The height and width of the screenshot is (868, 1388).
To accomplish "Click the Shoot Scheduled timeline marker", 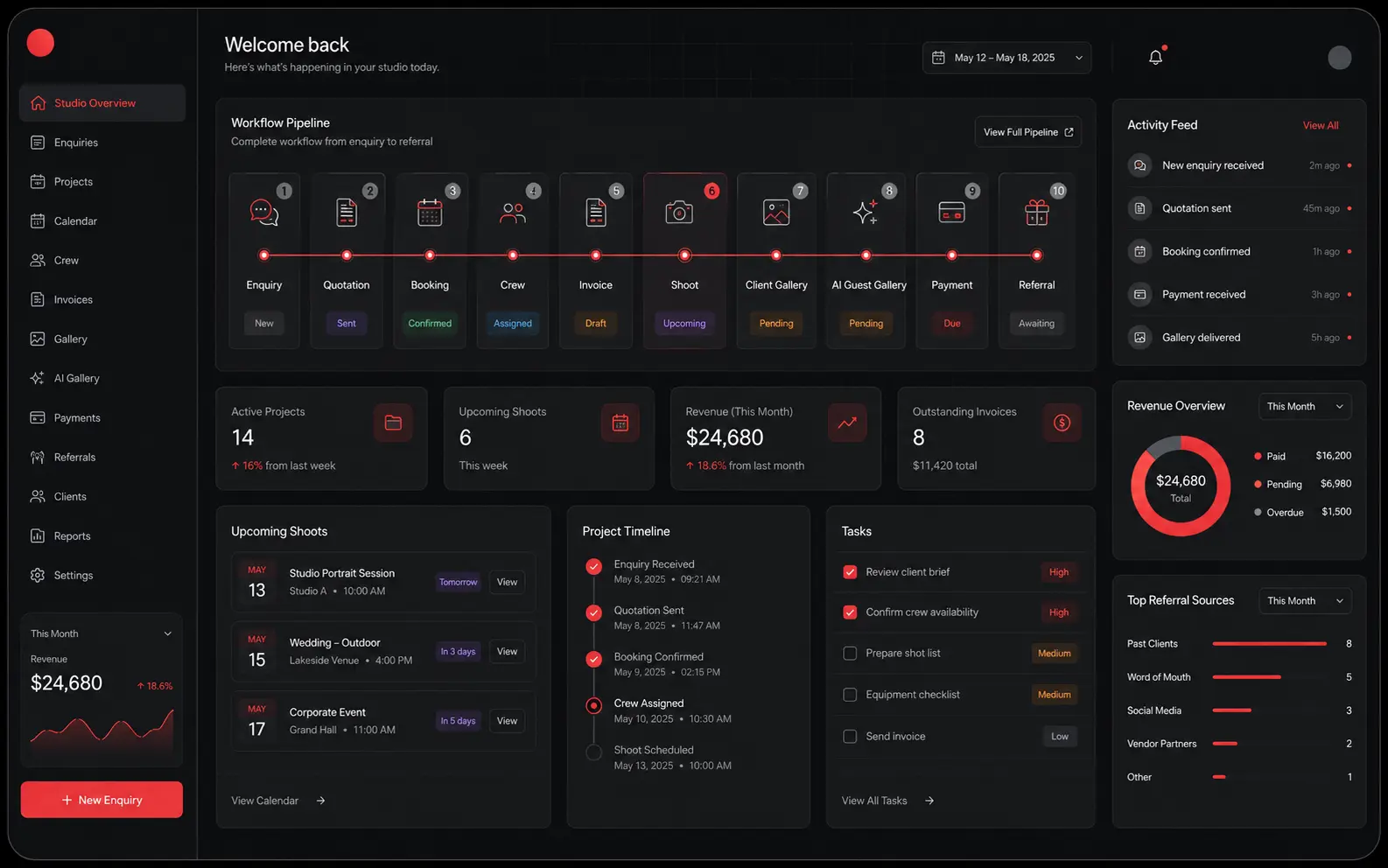I will [x=593, y=752].
